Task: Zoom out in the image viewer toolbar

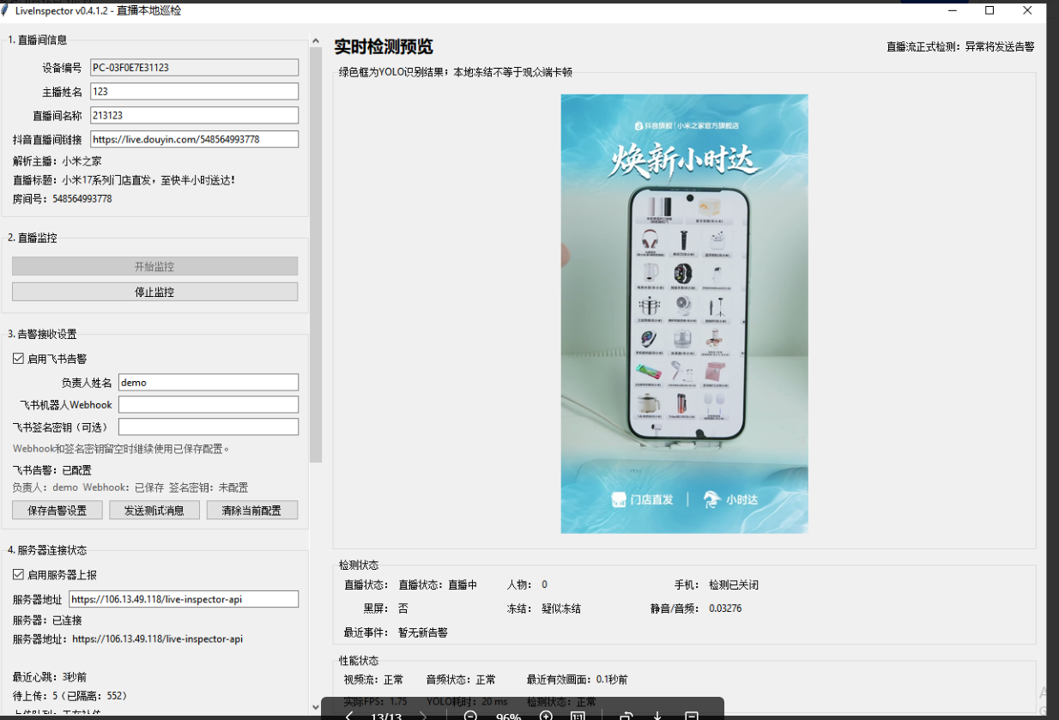Action: (x=471, y=715)
